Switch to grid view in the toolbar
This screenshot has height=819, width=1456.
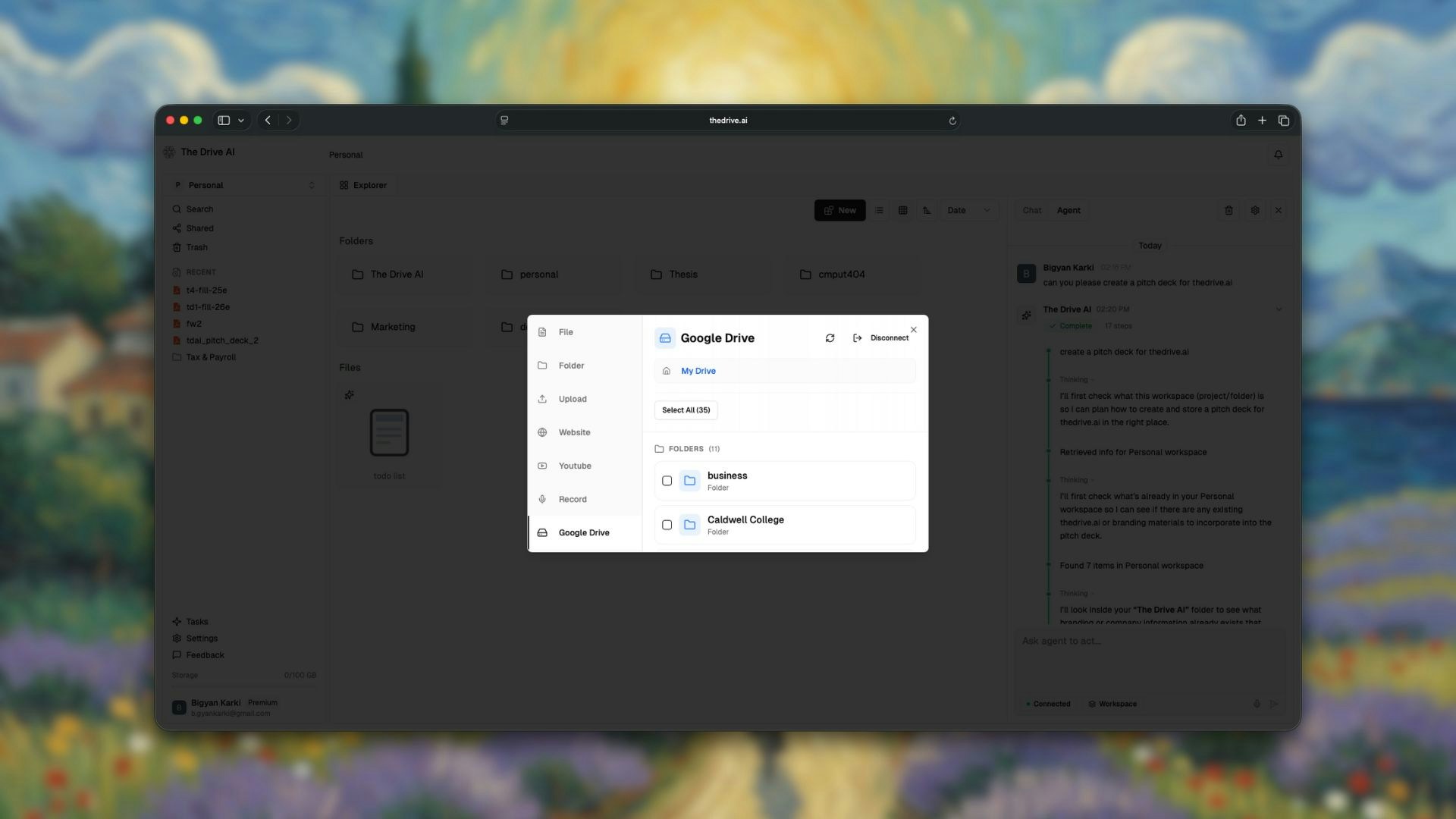coord(902,210)
